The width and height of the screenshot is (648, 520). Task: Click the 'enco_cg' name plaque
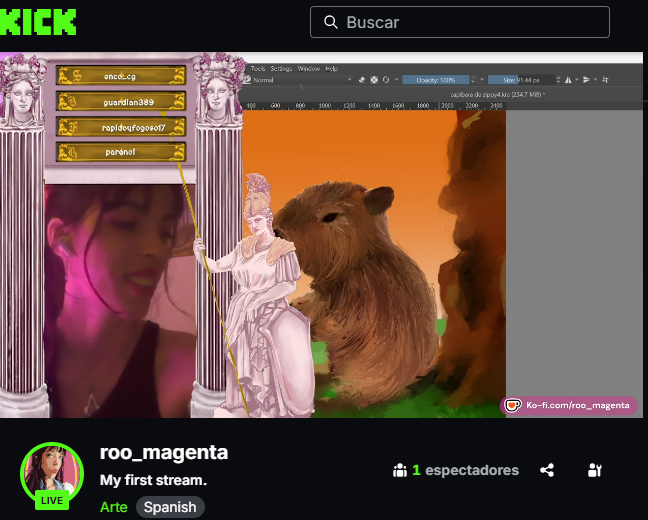[121, 76]
